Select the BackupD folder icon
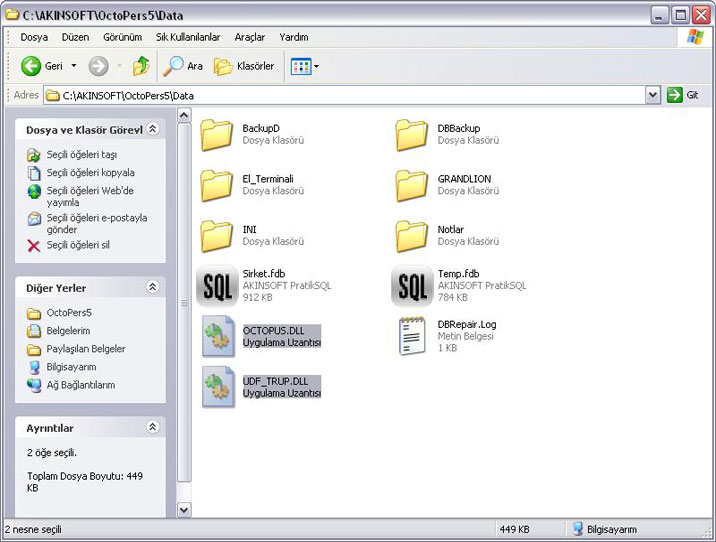Screen dimensions: 716x542 216,135
